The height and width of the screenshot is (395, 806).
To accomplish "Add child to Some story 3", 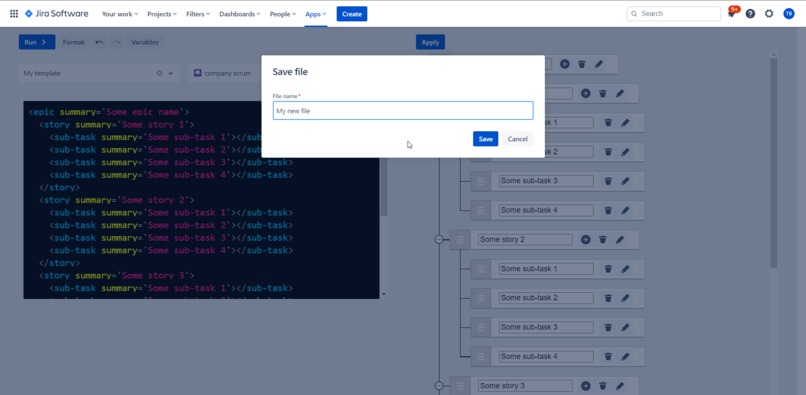I will click(585, 386).
